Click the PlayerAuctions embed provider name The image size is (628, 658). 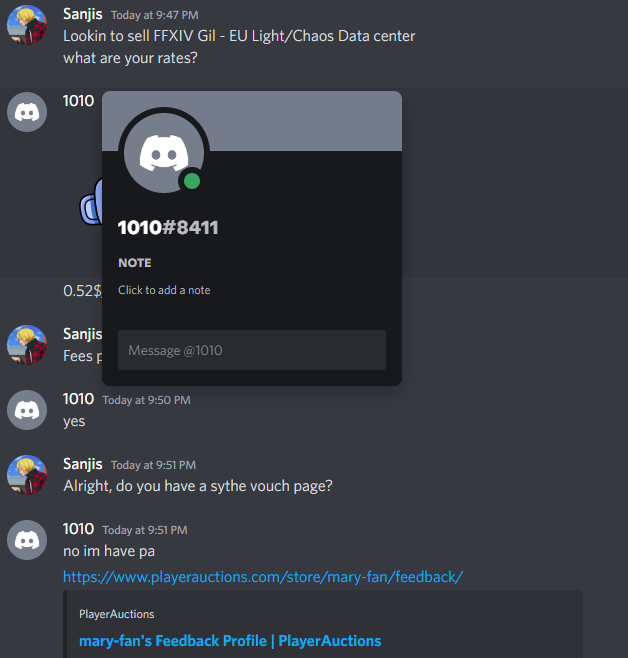117,614
